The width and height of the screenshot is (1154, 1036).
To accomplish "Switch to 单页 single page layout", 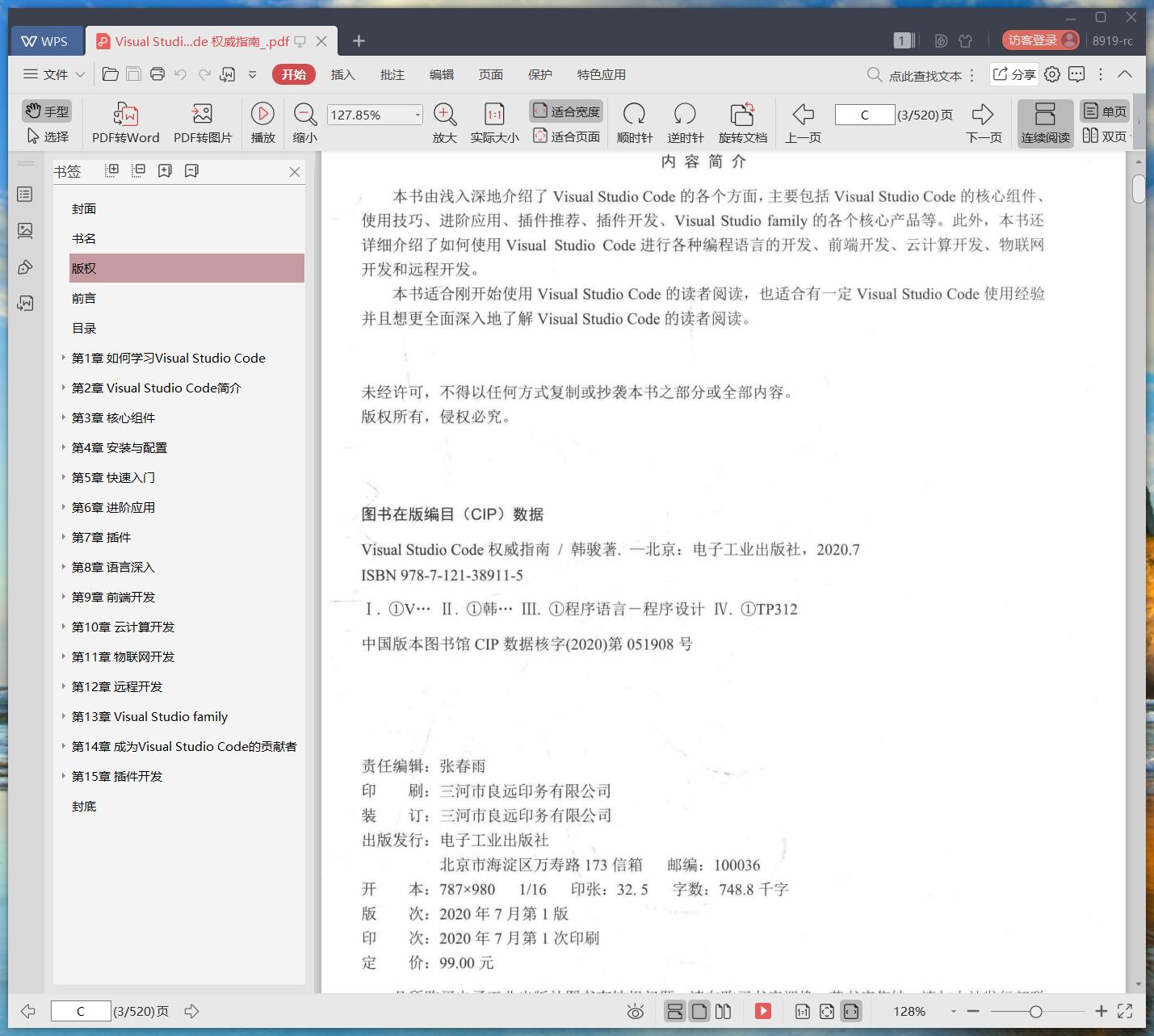I will [x=1105, y=111].
